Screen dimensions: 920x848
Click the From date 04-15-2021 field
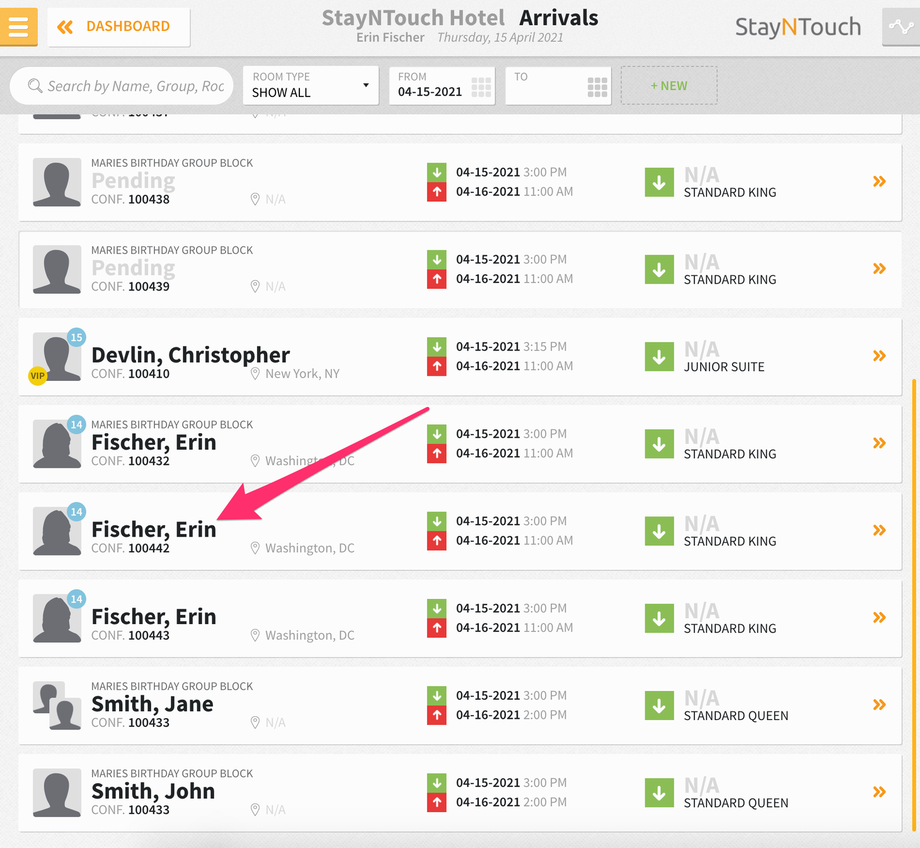[x=442, y=86]
